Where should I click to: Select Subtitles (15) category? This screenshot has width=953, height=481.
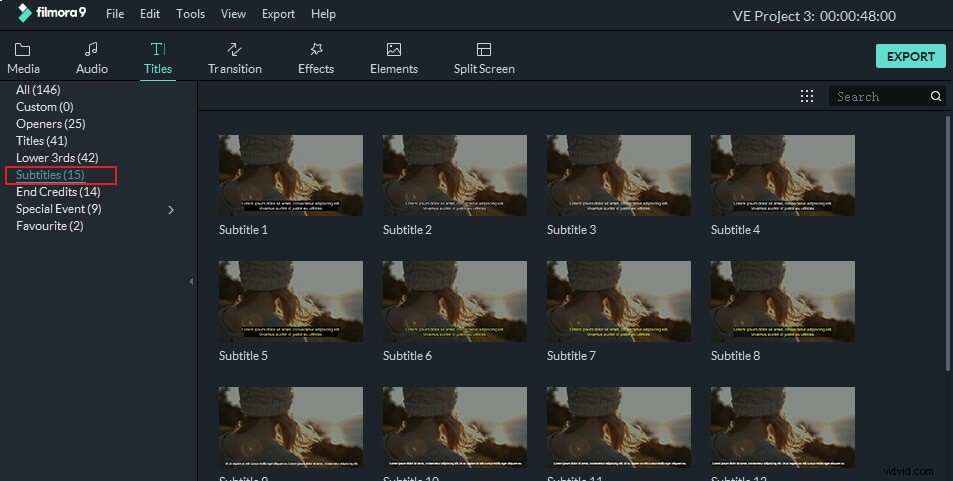tap(50, 175)
